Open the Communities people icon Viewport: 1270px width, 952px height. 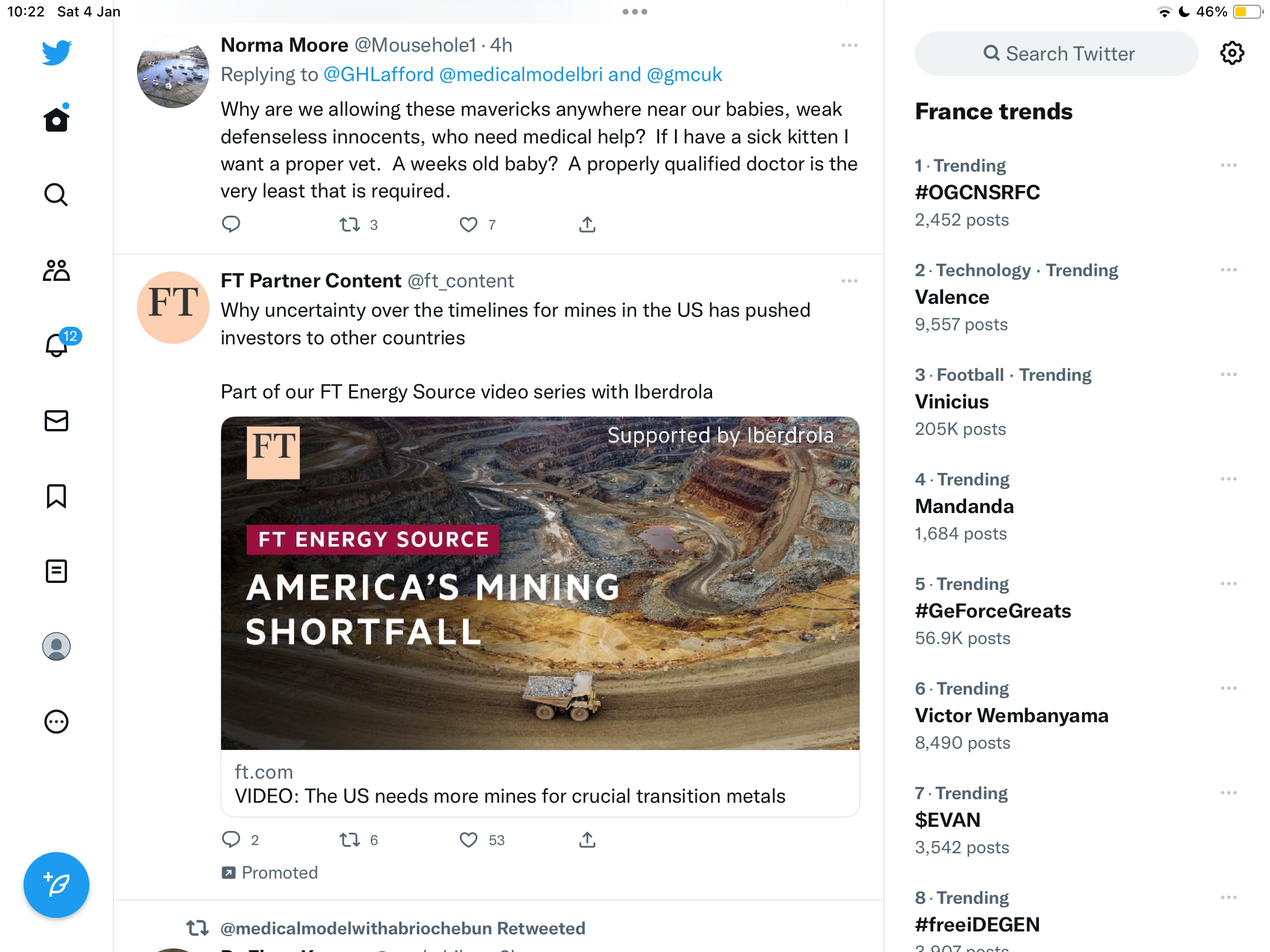(x=56, y=270)
